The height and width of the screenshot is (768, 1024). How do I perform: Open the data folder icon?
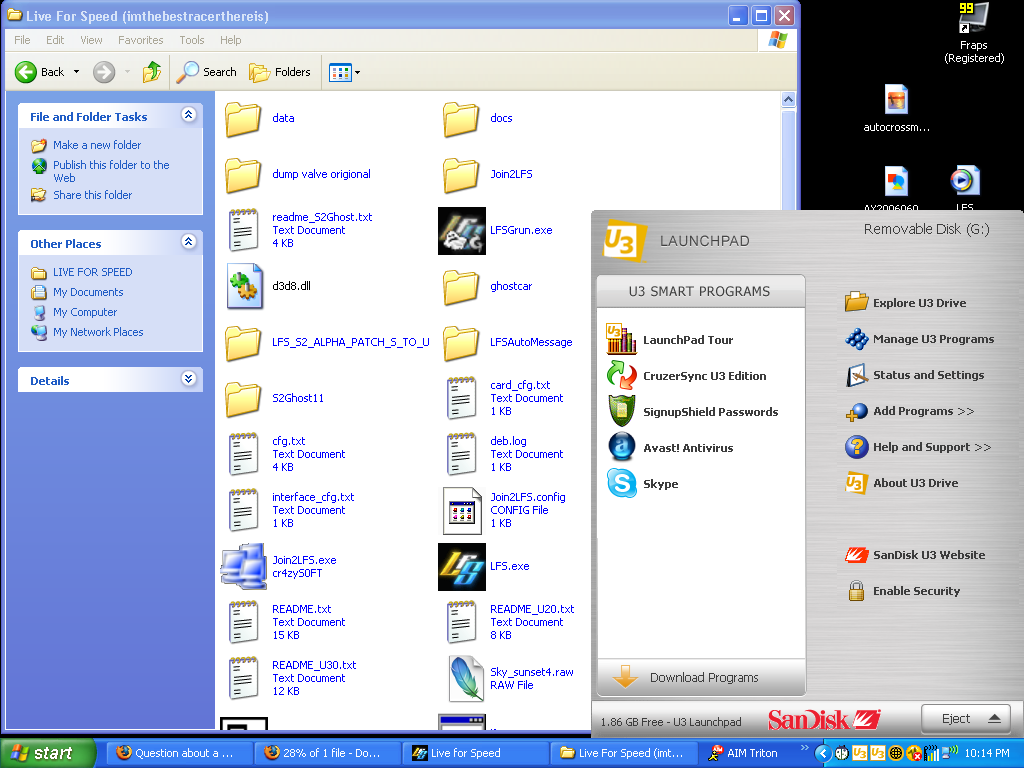pyautogui.click(x=243, y=119)
